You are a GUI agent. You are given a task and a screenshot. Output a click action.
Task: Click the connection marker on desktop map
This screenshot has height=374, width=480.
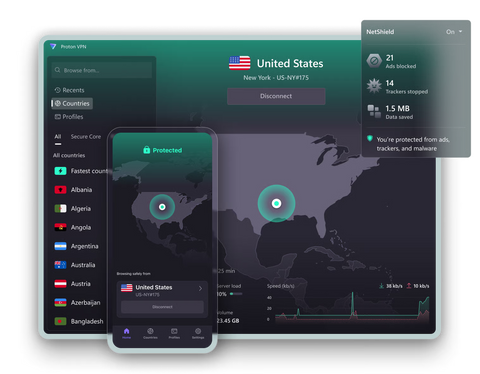276,203
